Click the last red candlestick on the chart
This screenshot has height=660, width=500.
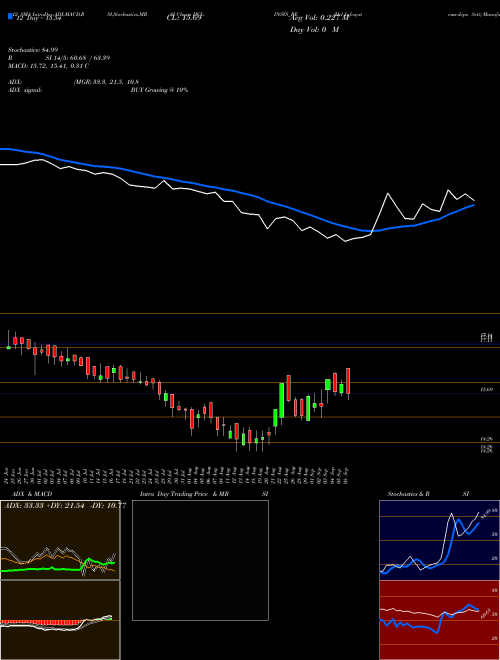[x=348, y=381]
